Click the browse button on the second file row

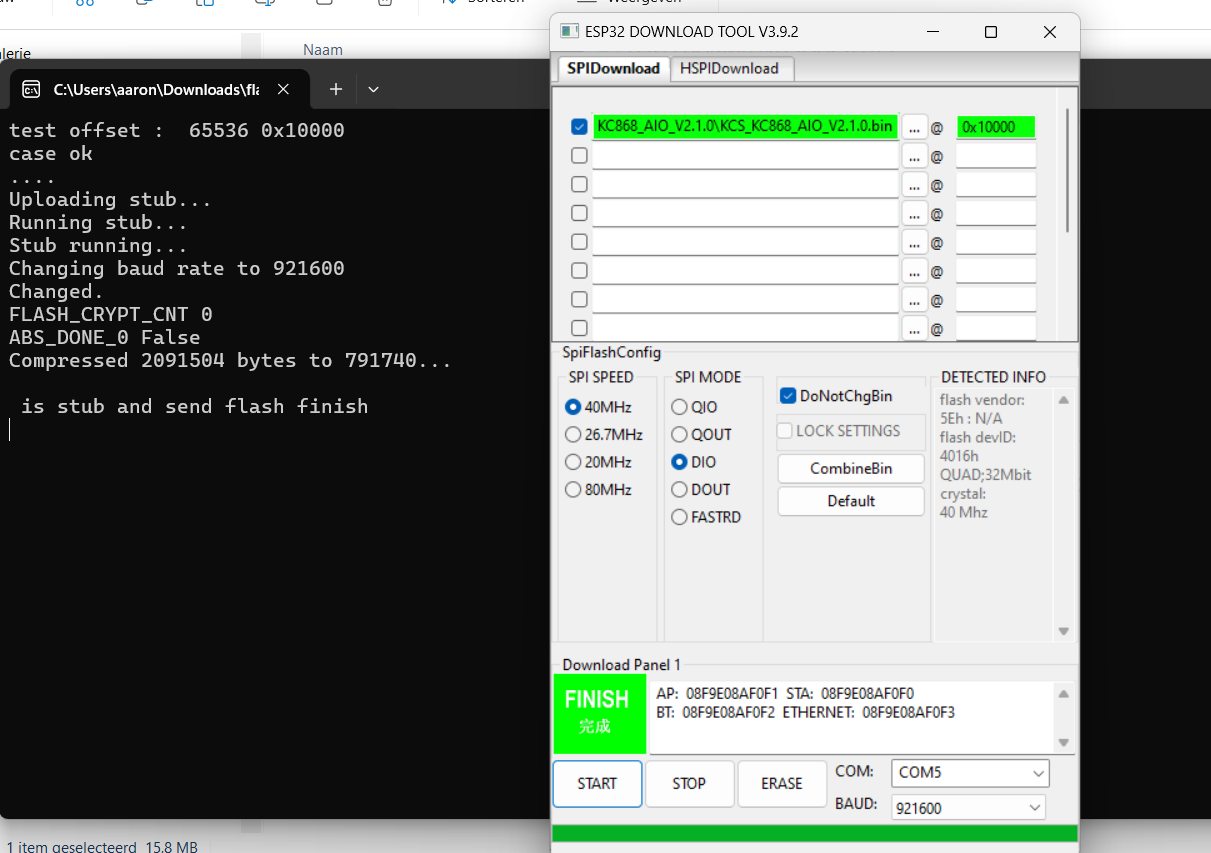[914, 156]
